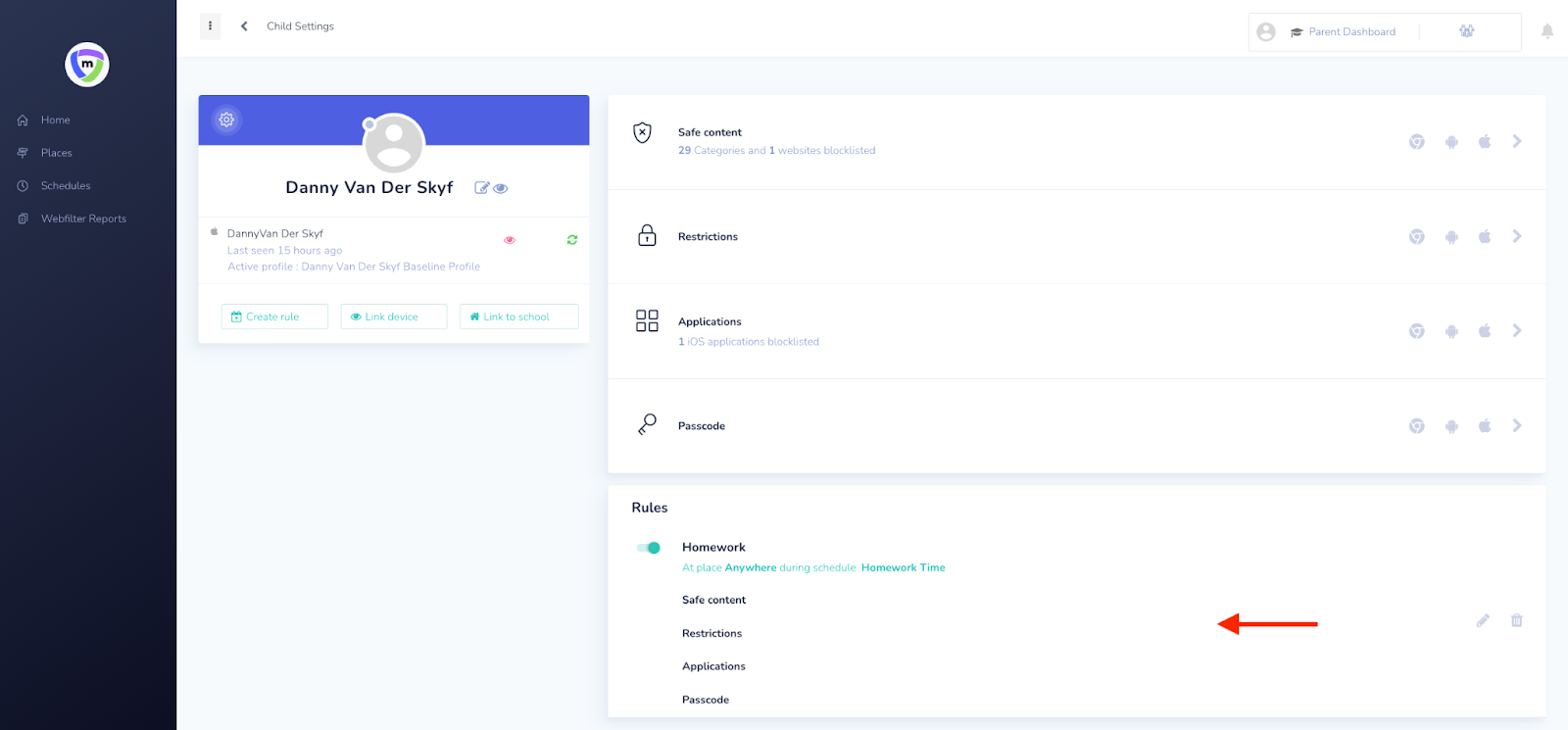Screen dimensions: 1568x730
Task: Click Passcode under the Homework rule
Action: 706,700
